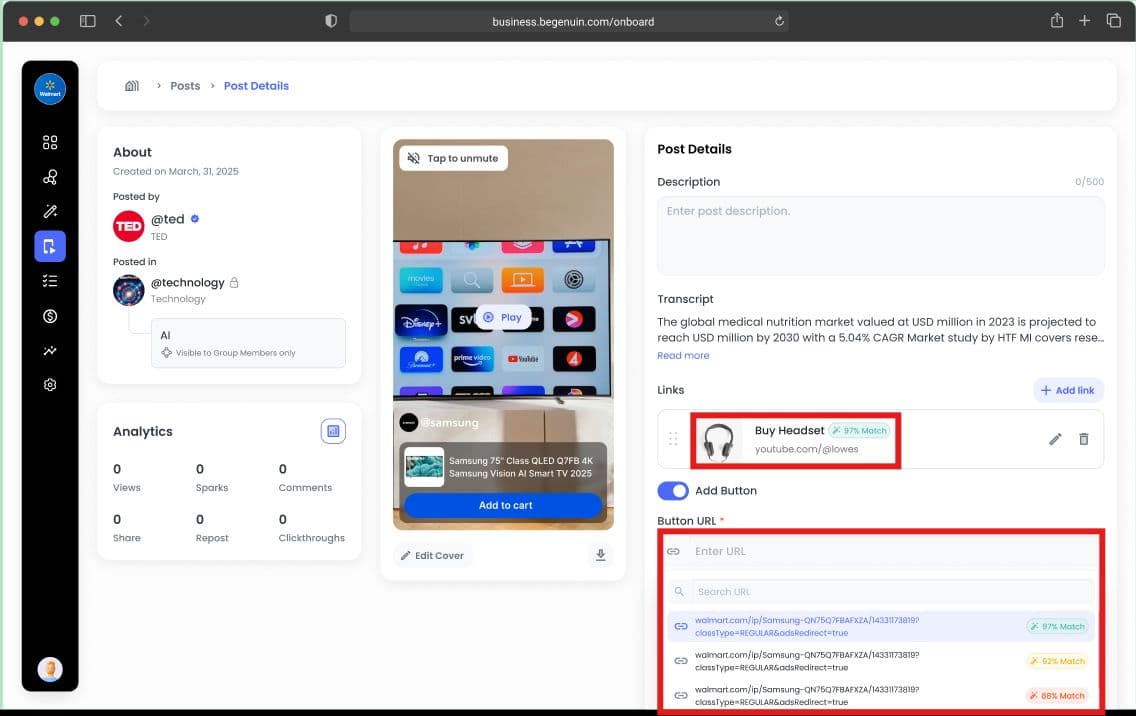
Task: Navigate to Posts in the breadcrumb
Action: coord(185,86)
